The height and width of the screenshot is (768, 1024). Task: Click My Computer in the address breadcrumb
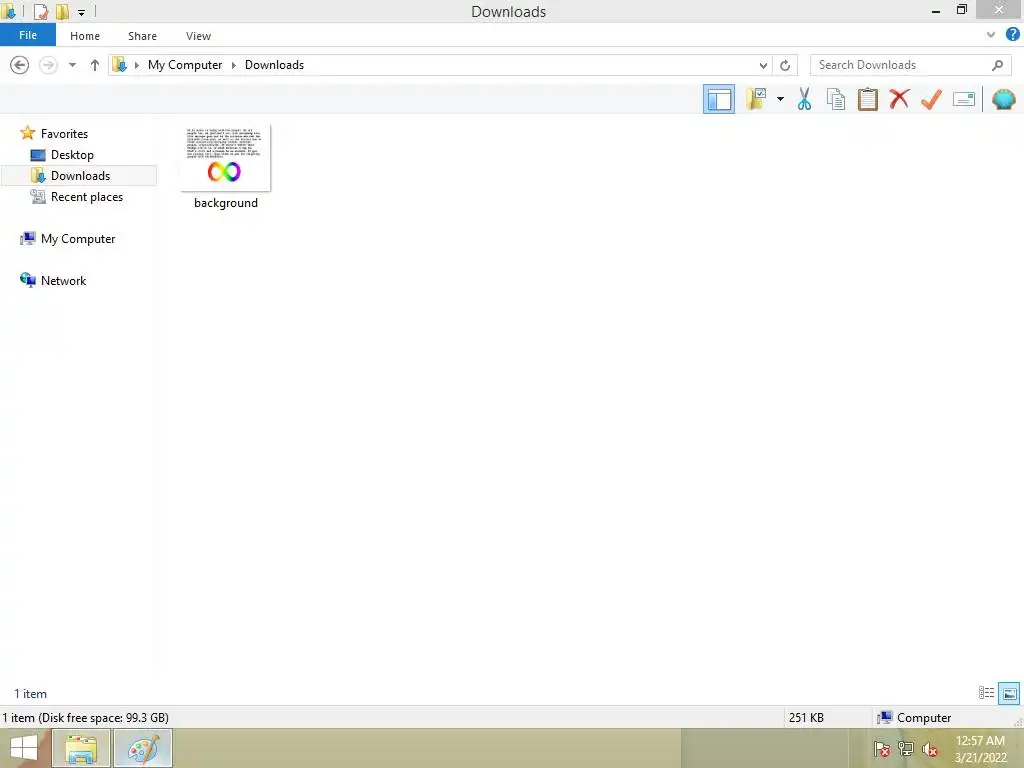[x=185, y=65]
